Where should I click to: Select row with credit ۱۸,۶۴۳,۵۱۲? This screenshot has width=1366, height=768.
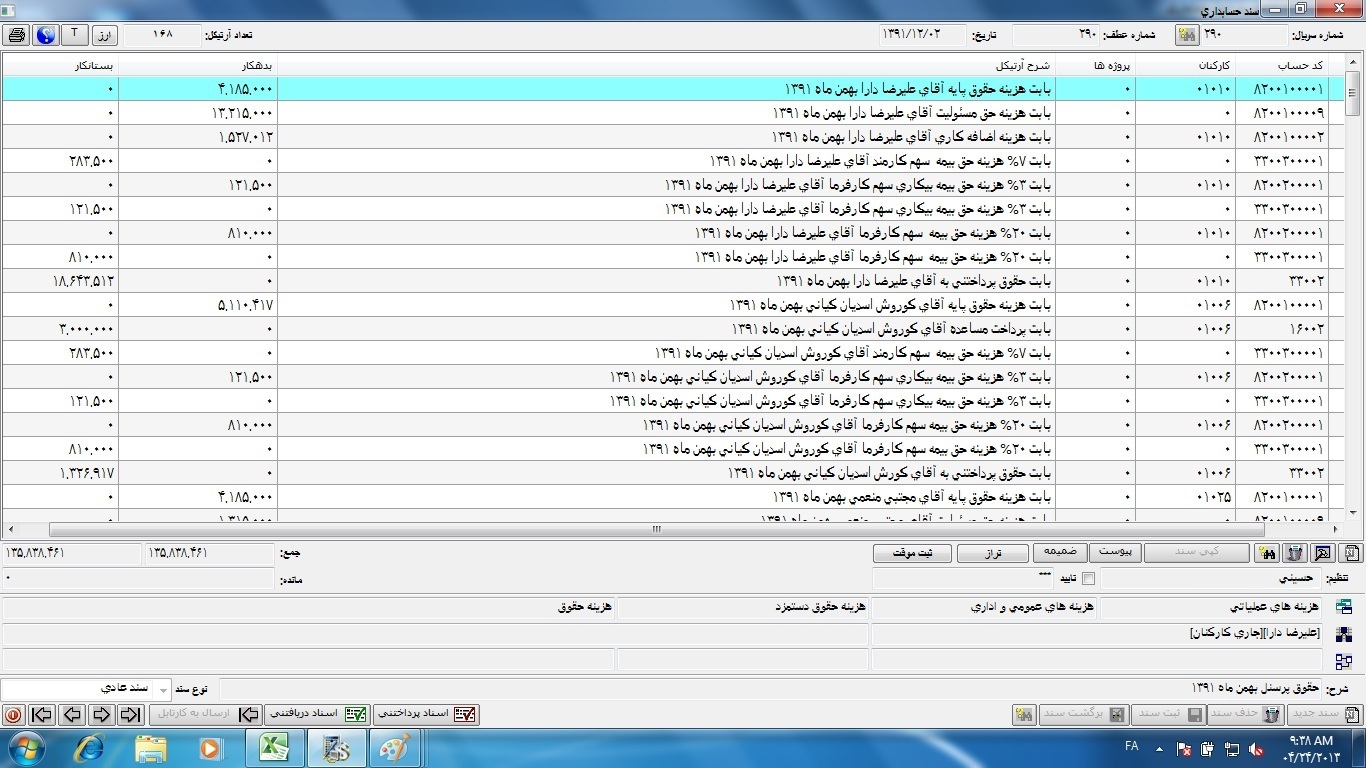coord(666,281)
